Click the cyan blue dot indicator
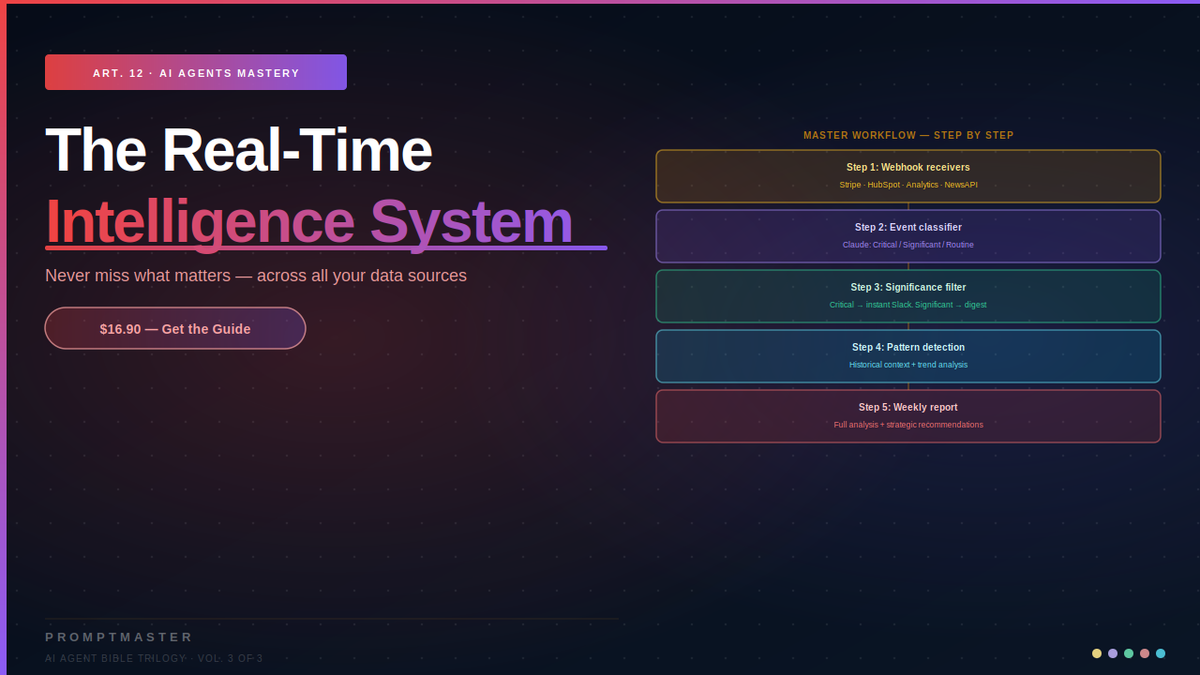 point(1161,653)
